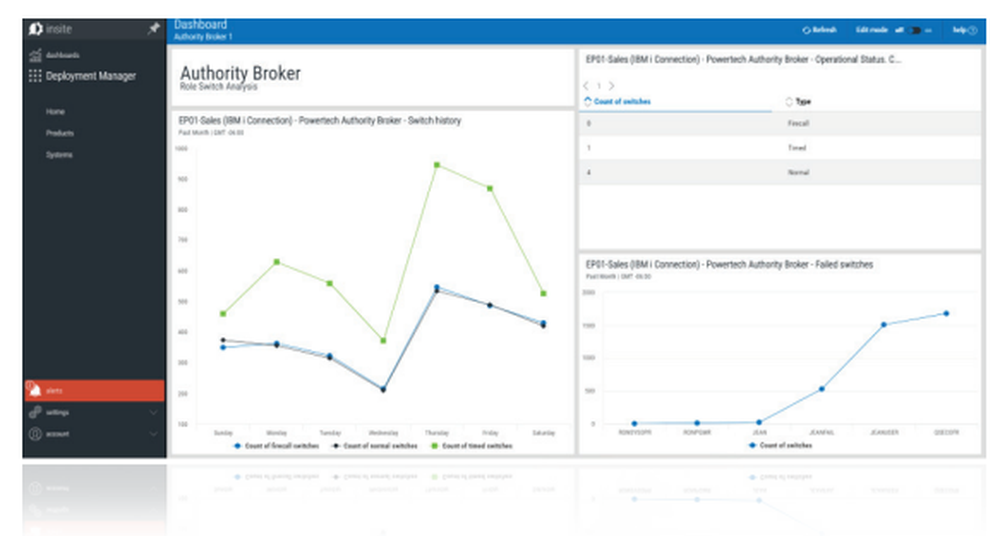This screenshot has width=1000, height=536.
Task: Click the Saturday axis label
Action: pos(543,433)
